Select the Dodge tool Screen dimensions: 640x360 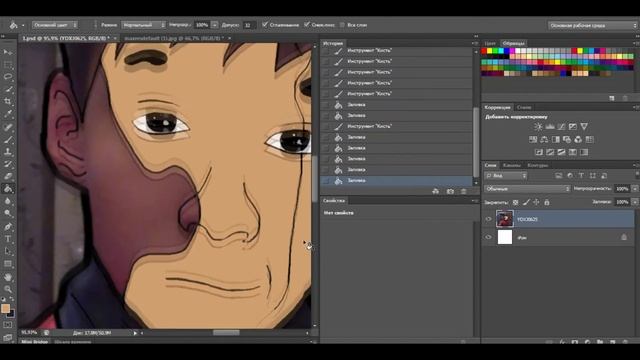click(8, 213)
